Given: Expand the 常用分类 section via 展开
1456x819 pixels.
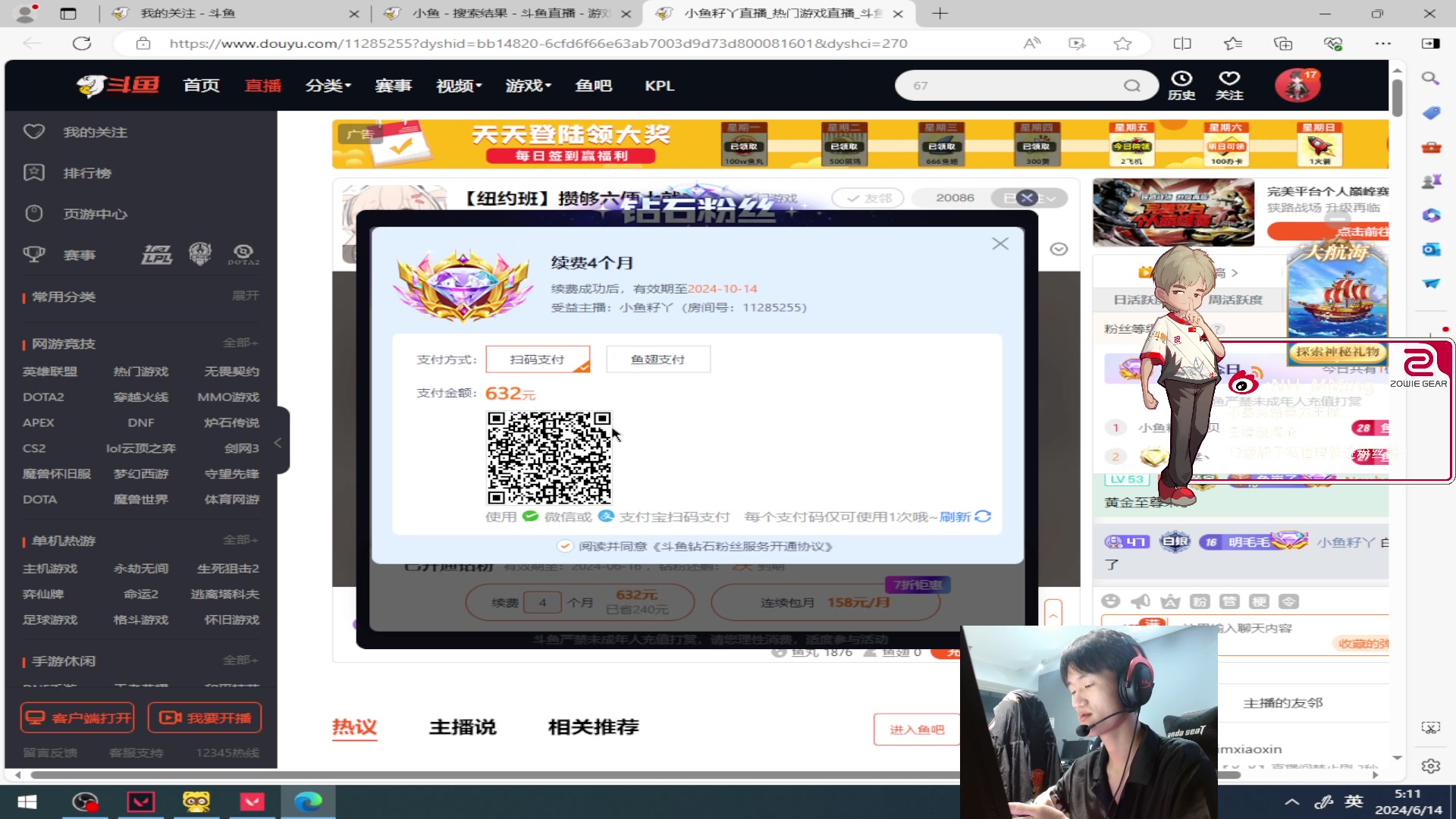Looking at the screenshot, I should point(244,296).
